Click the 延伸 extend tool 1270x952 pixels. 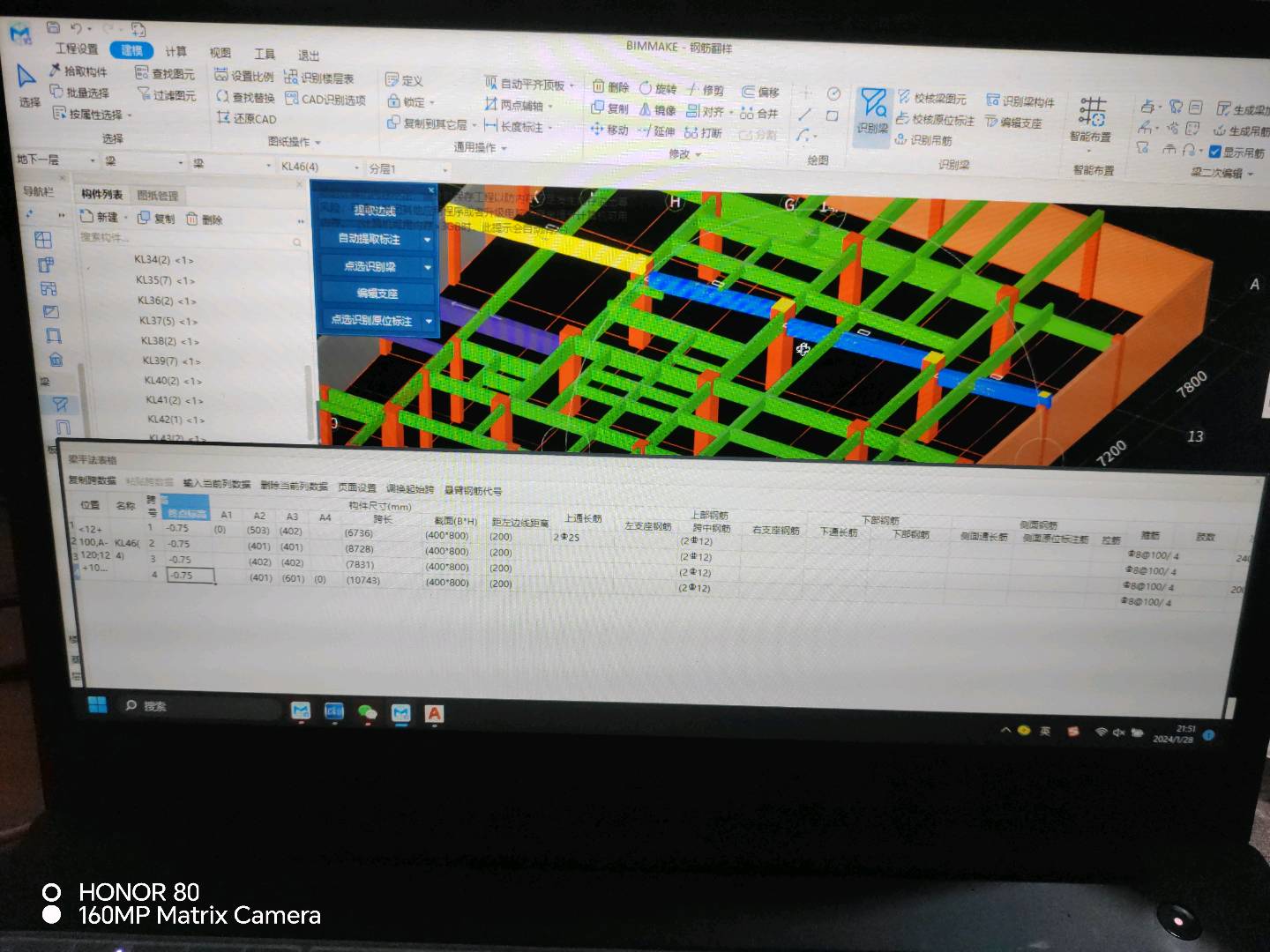(x=656, y=131)
